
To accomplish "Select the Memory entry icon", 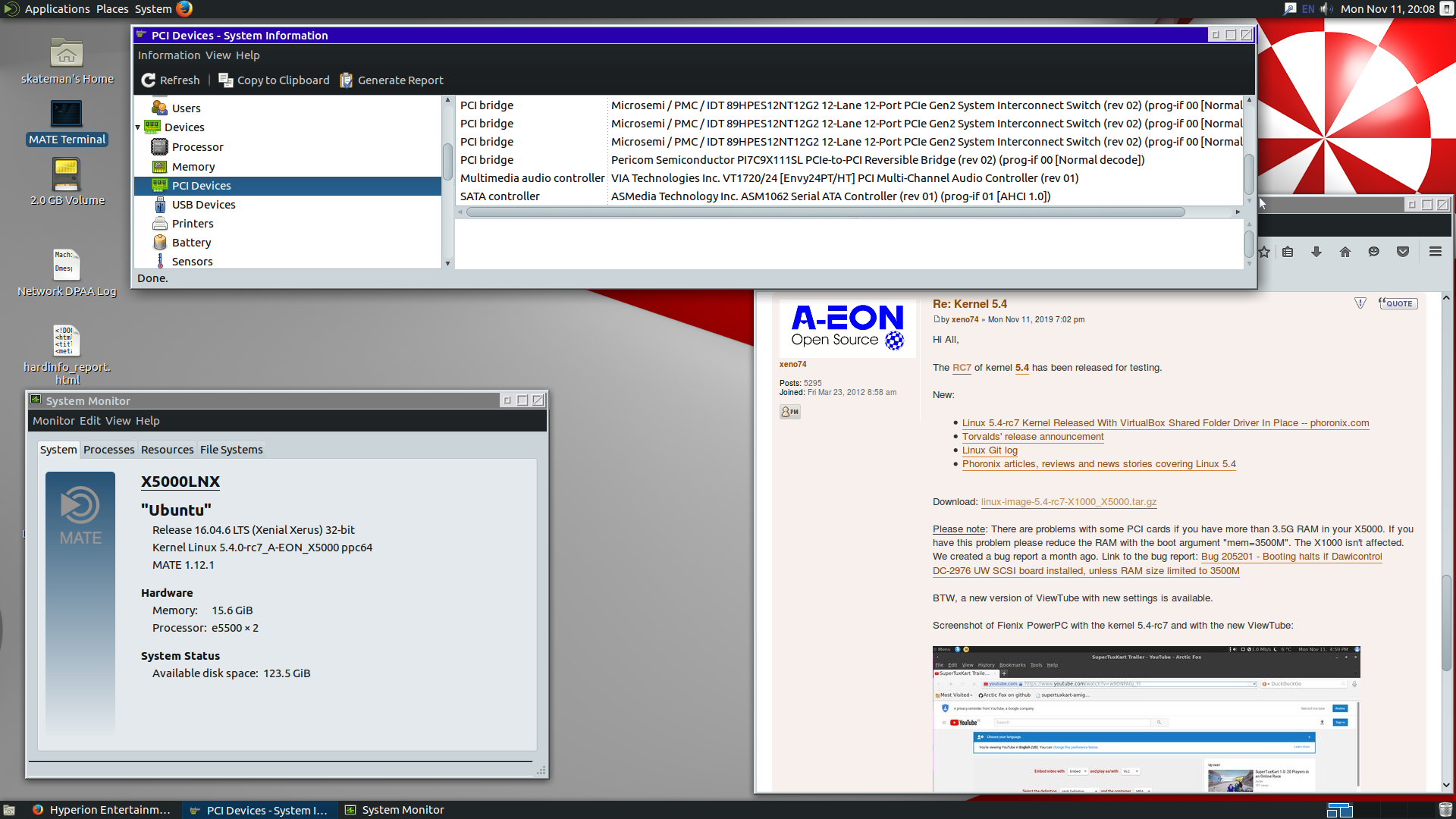I will [159, 167].
